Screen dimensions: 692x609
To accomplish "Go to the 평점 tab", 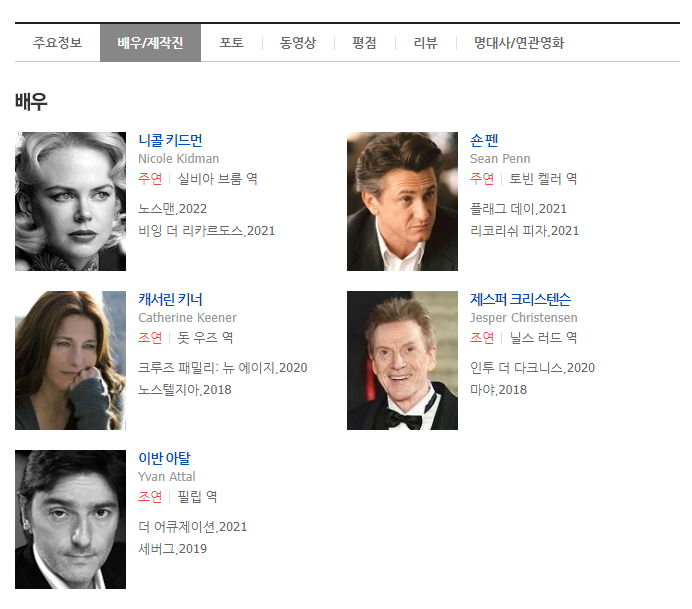I will coord(364,43).
